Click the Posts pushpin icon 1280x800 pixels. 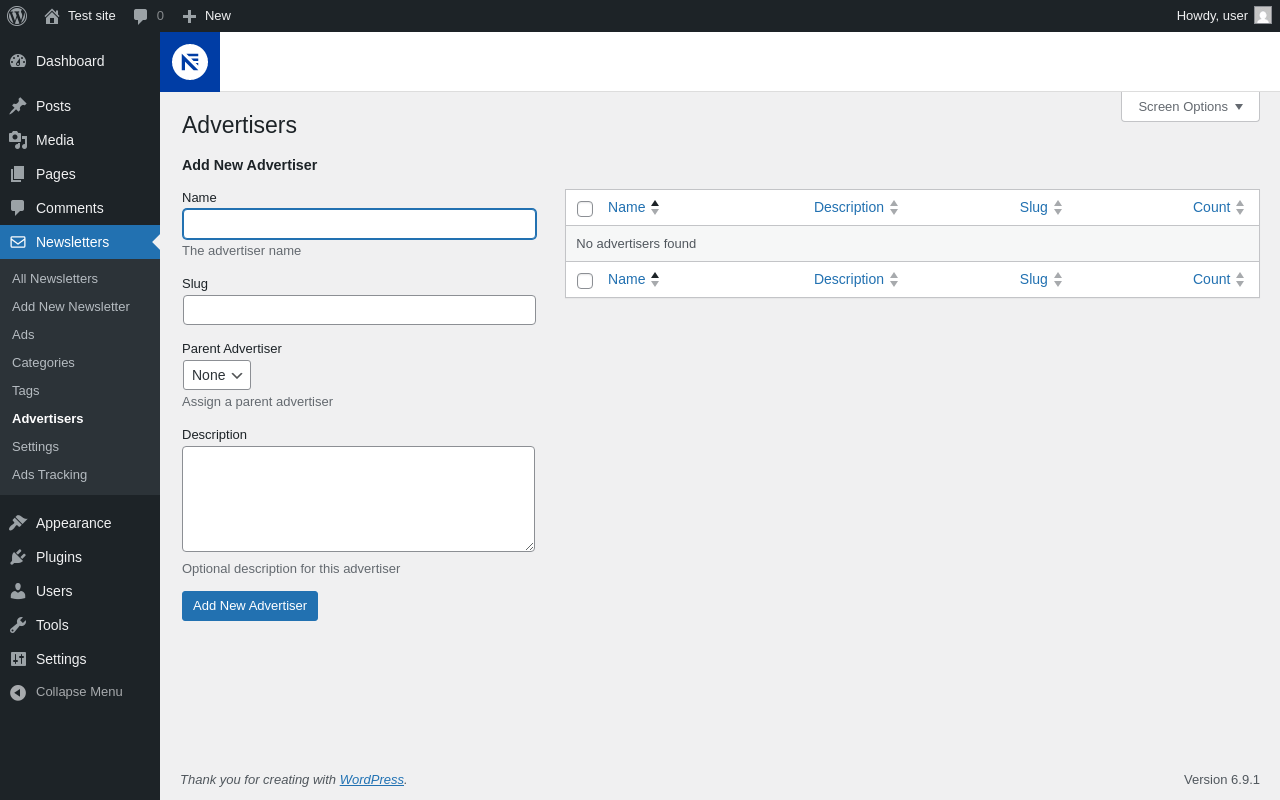[18, 106]
